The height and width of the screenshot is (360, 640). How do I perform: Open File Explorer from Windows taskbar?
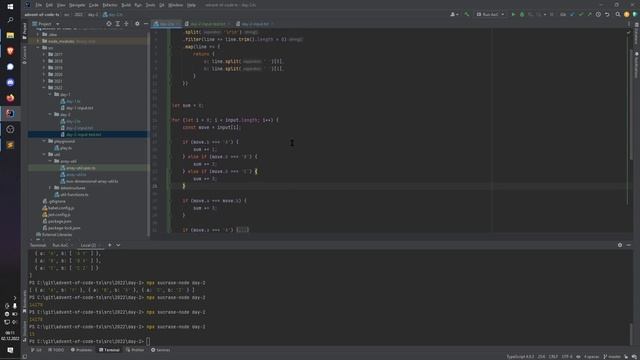tap(10, 36)
